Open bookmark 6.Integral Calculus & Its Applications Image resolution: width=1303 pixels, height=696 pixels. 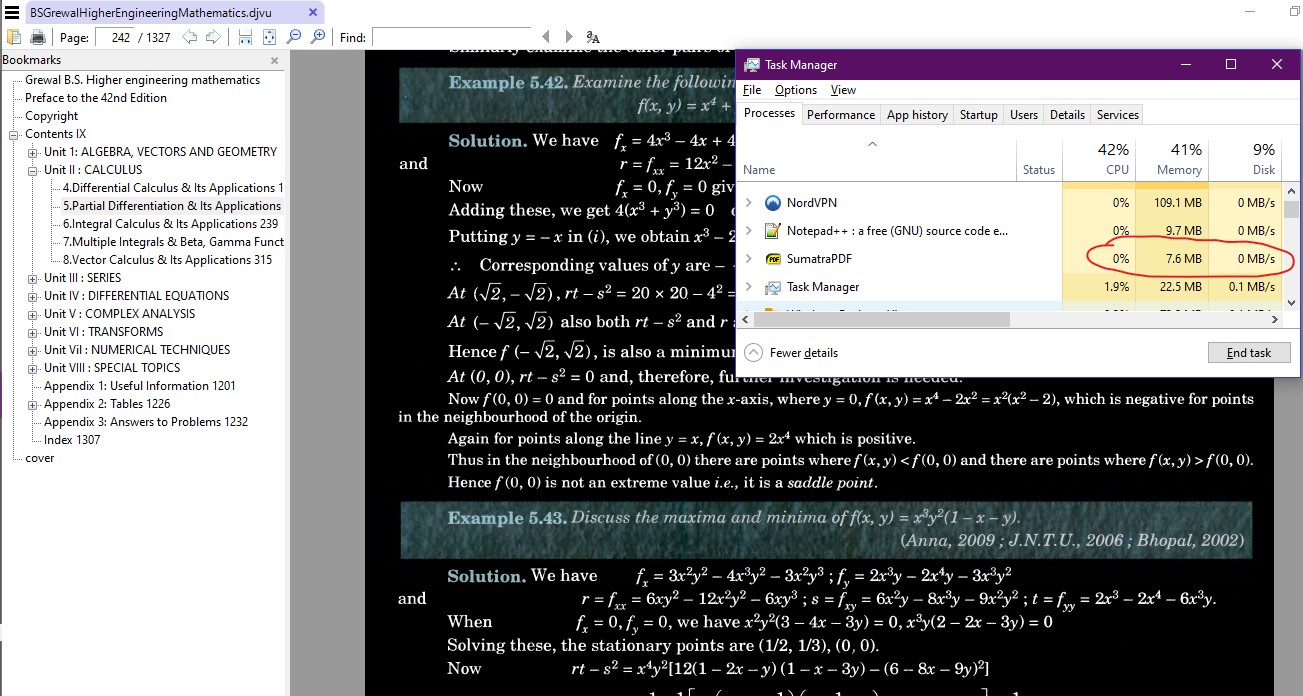(170, 224)
